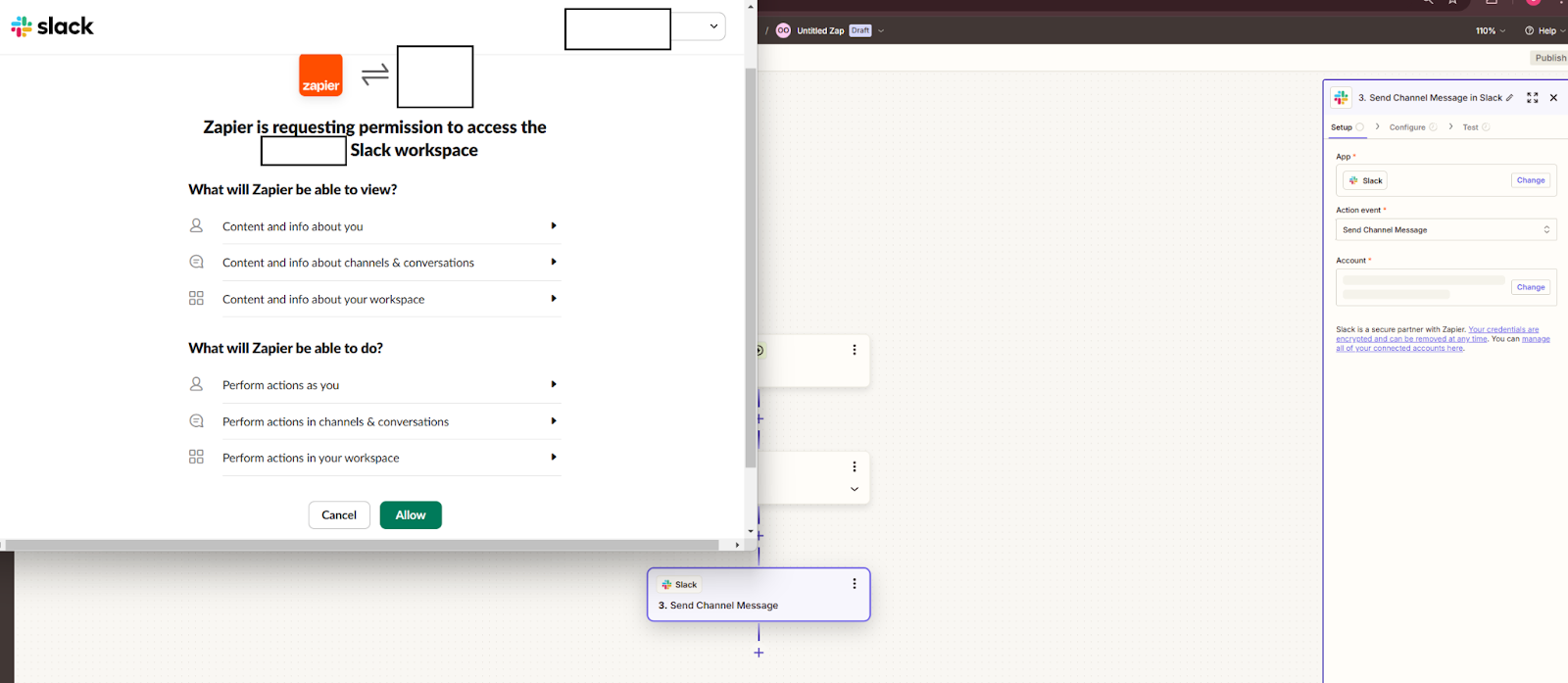Viewport: 1568px width, 683px height.
Task: Open the 110% zoom level dropdown
Action: [1491, 30]
